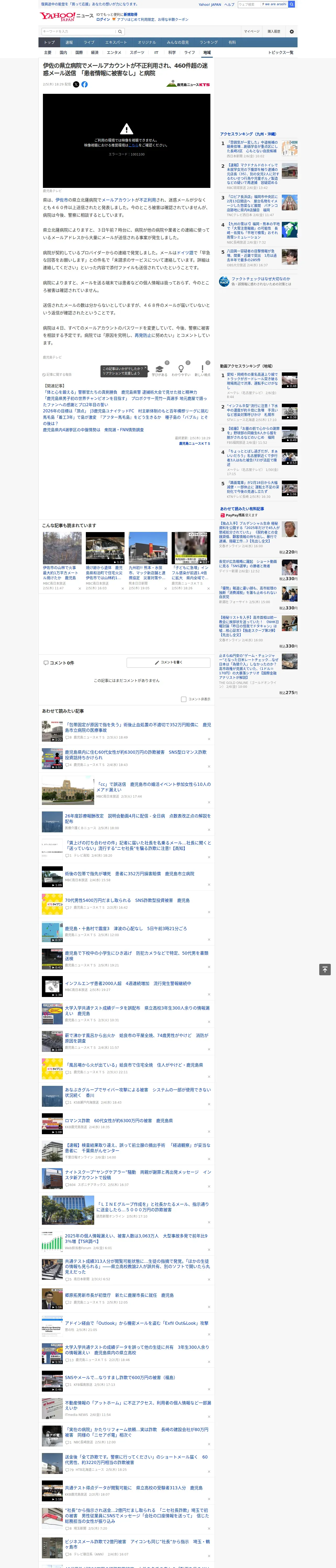Screen dimensions: 336x1568
Task: Open video ranking 愛知・岡崎市の東名高速 item
Action: pos(253,381)
